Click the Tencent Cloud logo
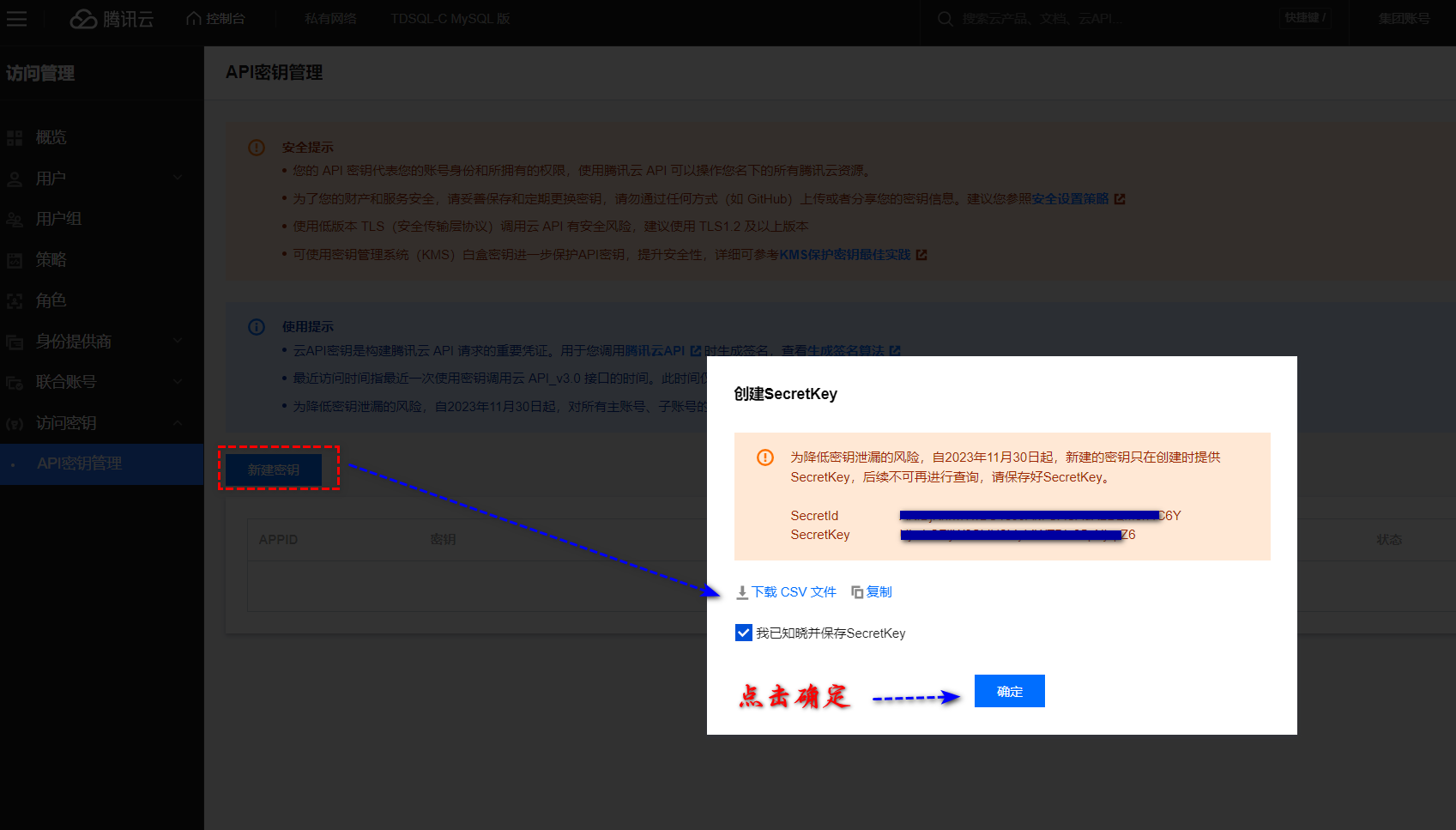 point(112,19)
